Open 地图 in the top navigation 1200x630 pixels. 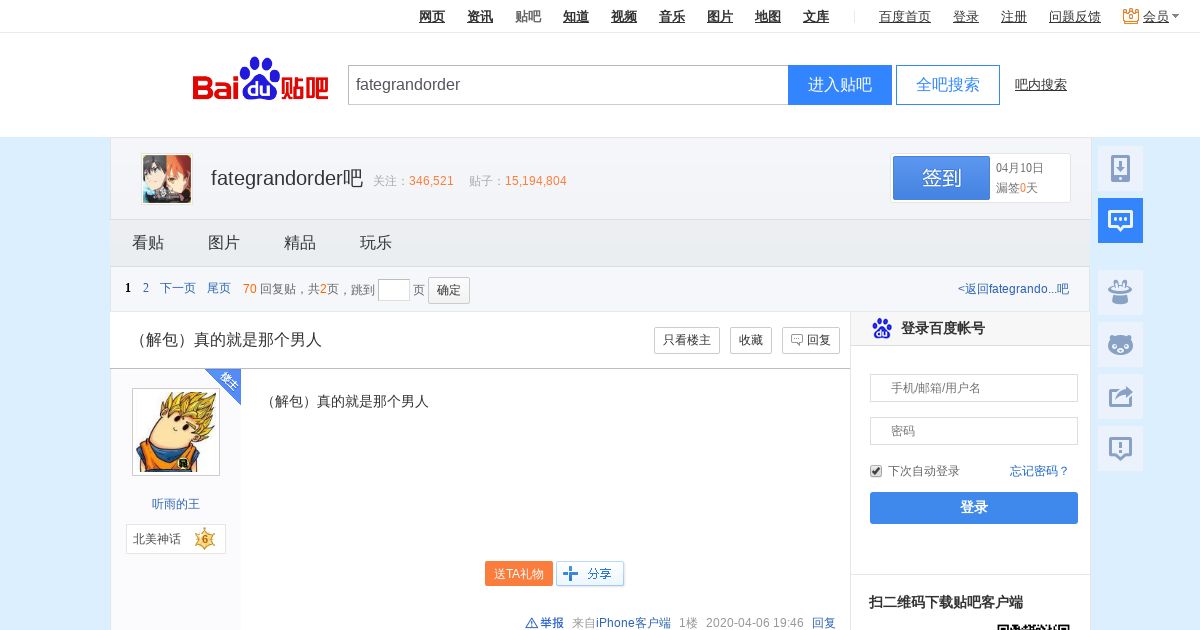click(x=768, y=16)
